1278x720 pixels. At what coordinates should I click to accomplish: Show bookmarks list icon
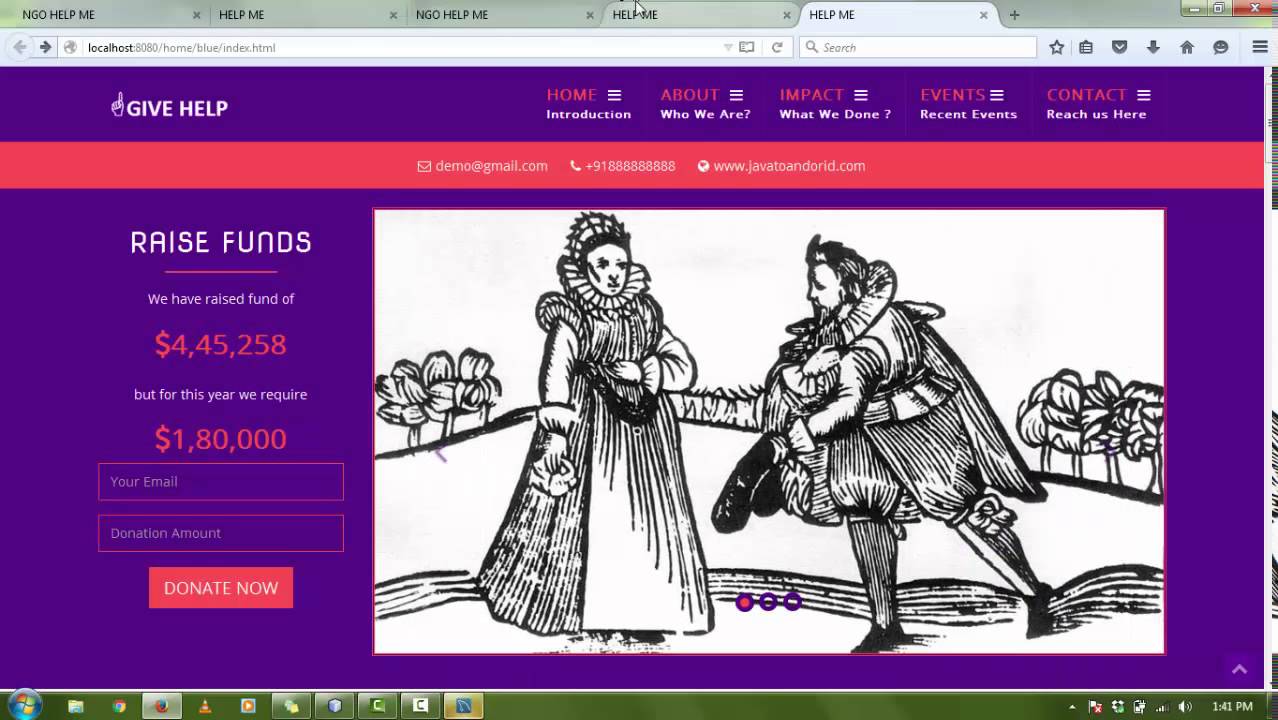[x=1086, y=47]
